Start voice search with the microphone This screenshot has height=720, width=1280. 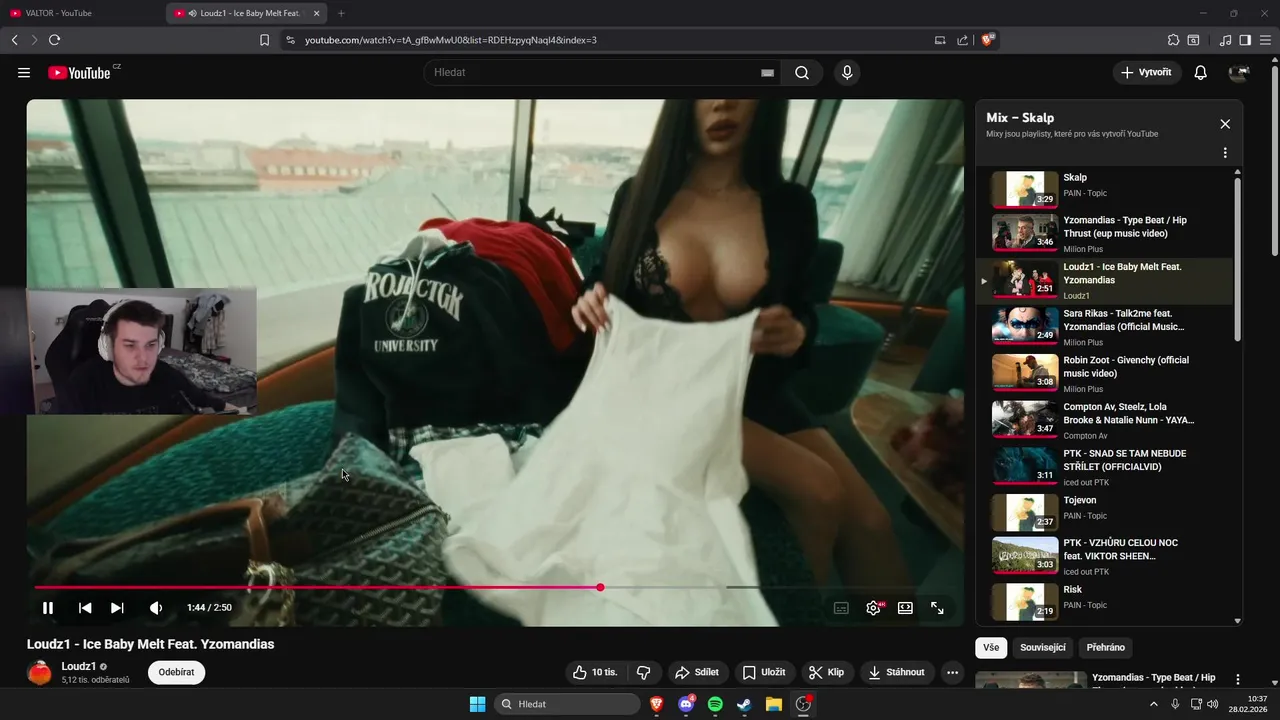pos(847,73)
